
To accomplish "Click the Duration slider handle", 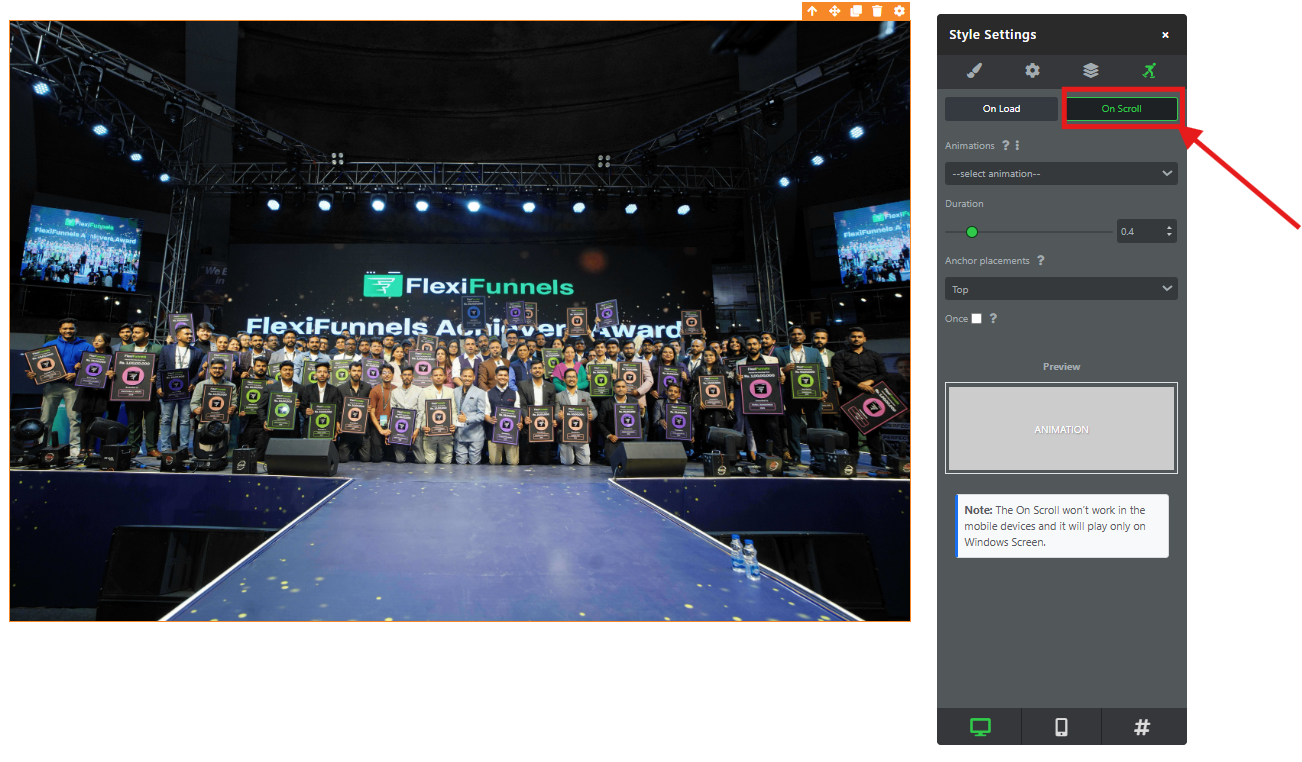I will [x=971, y=232].
